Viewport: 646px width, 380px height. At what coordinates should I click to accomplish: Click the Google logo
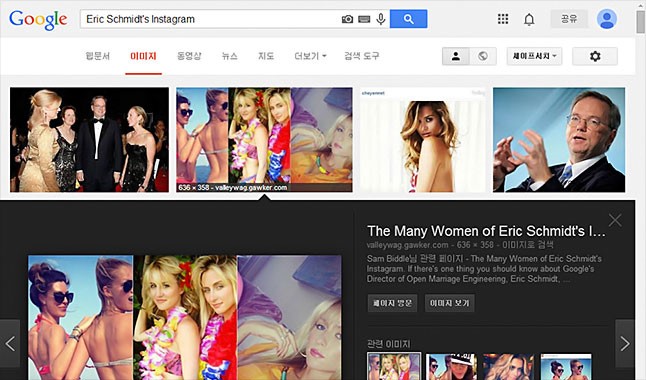tap(38, 20)
